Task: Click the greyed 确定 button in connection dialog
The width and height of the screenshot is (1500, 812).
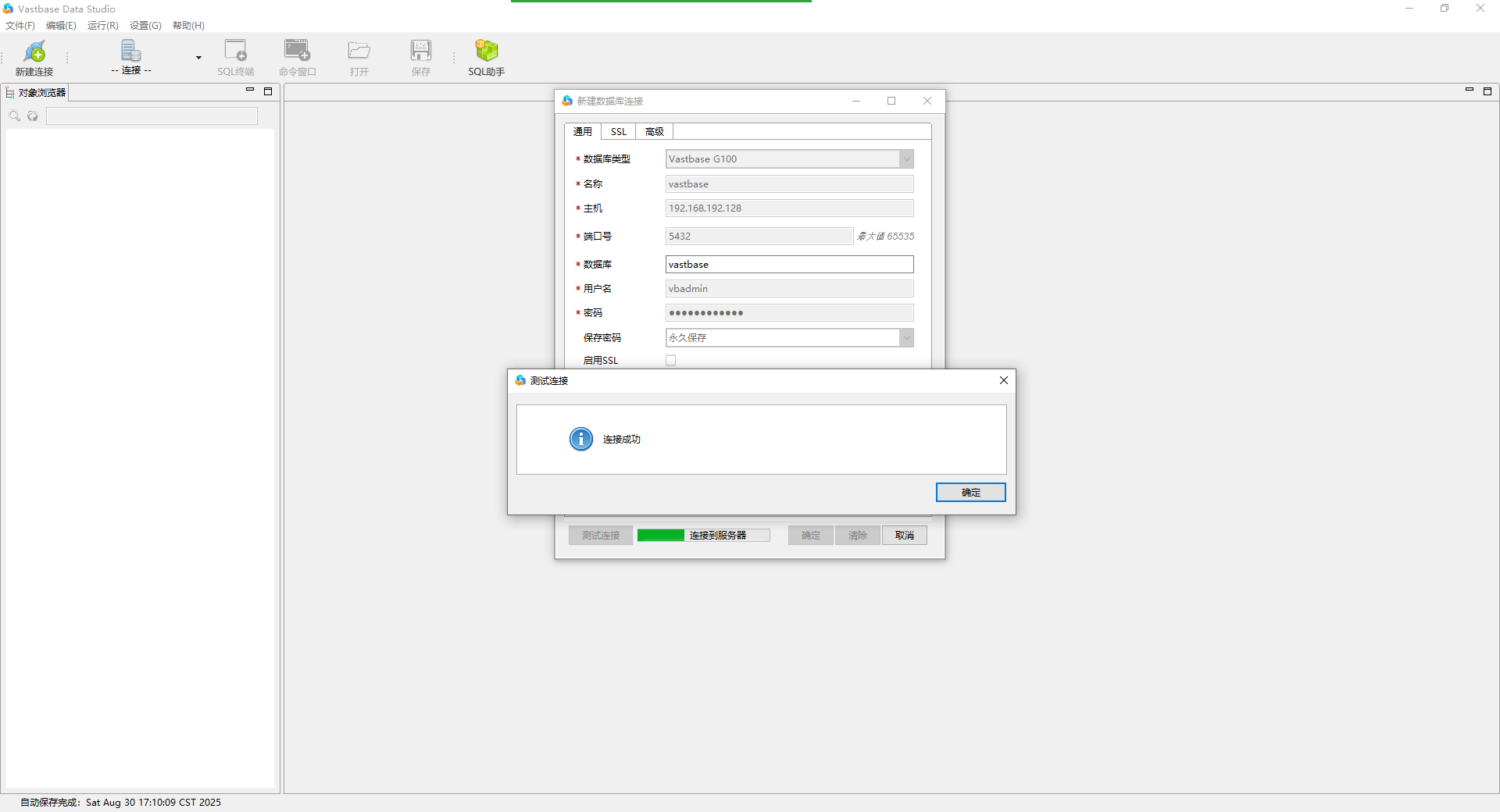Action: (811, 536)
